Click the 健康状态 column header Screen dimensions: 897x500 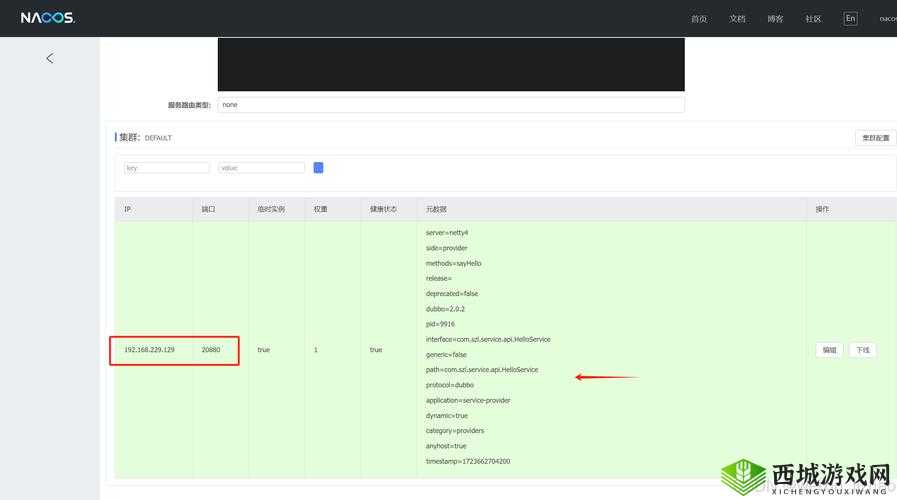coord(383,209)
